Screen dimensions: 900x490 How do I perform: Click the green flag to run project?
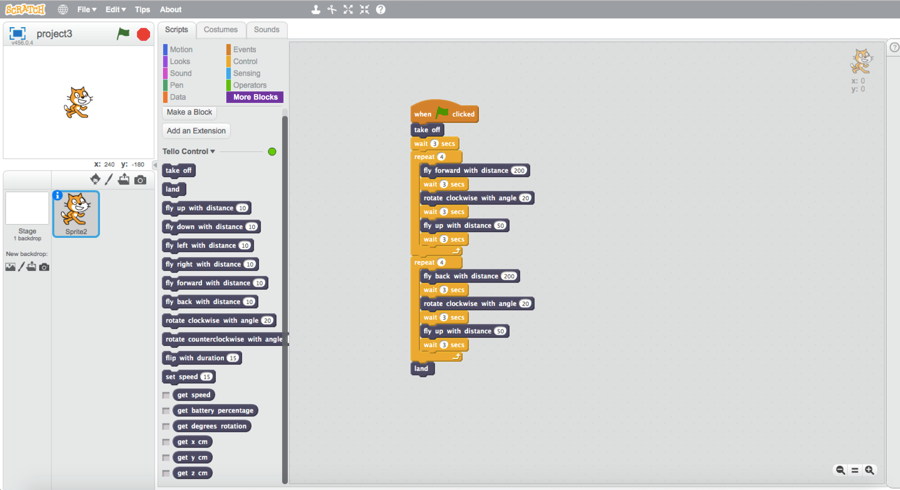(x=123, y=34)
